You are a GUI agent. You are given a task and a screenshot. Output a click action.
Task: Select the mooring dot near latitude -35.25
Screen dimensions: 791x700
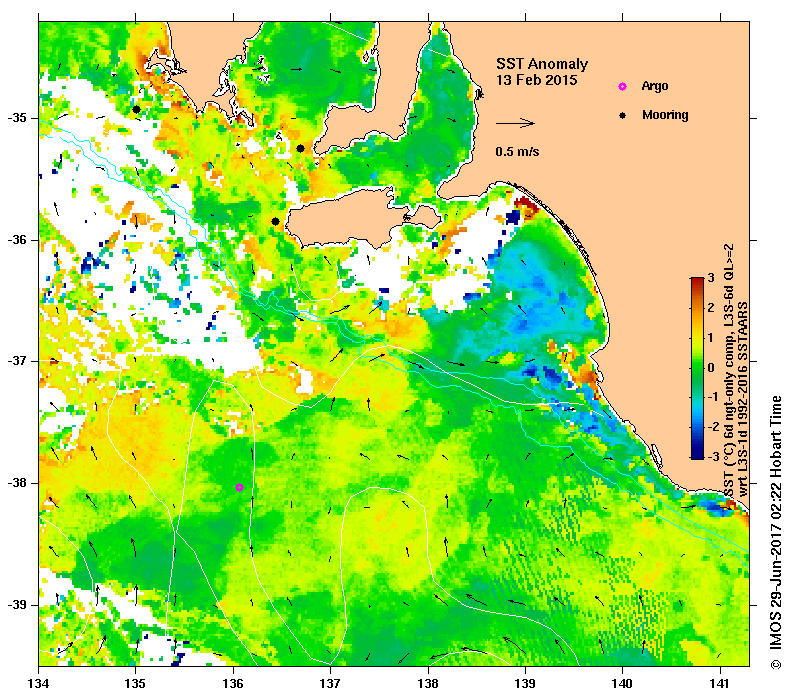(300, 148)
